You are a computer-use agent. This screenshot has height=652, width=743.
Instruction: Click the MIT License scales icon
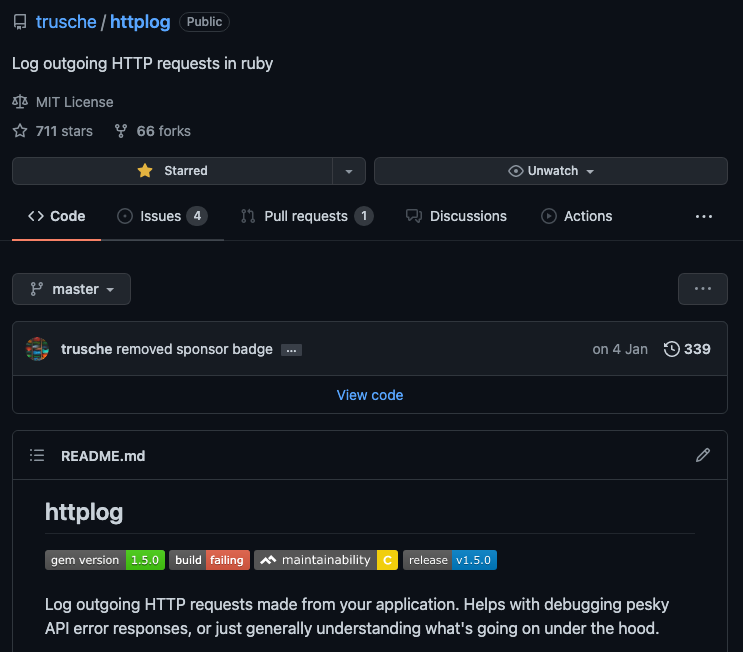20,102
